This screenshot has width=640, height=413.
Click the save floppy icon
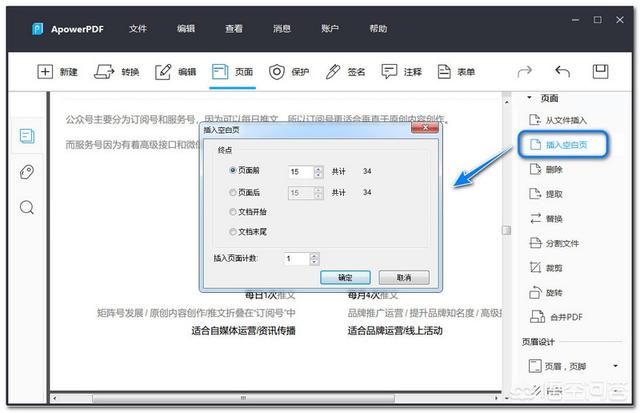click(600, 72)
